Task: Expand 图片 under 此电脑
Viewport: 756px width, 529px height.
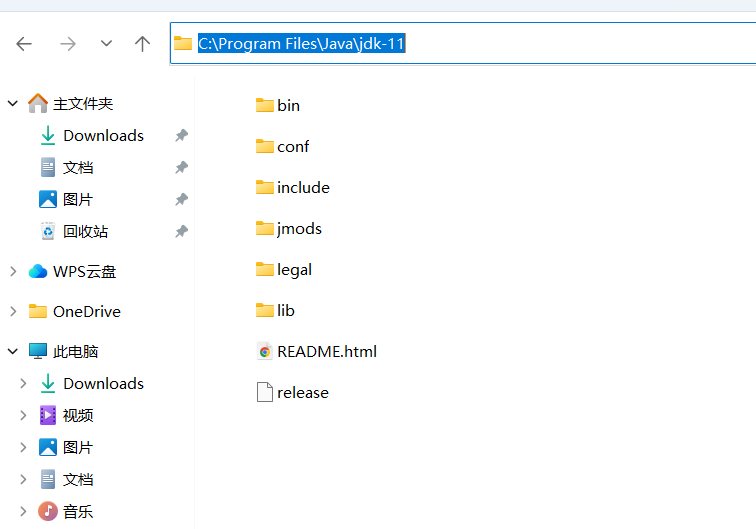Action: pyautogui.click(x=23, y=448)
